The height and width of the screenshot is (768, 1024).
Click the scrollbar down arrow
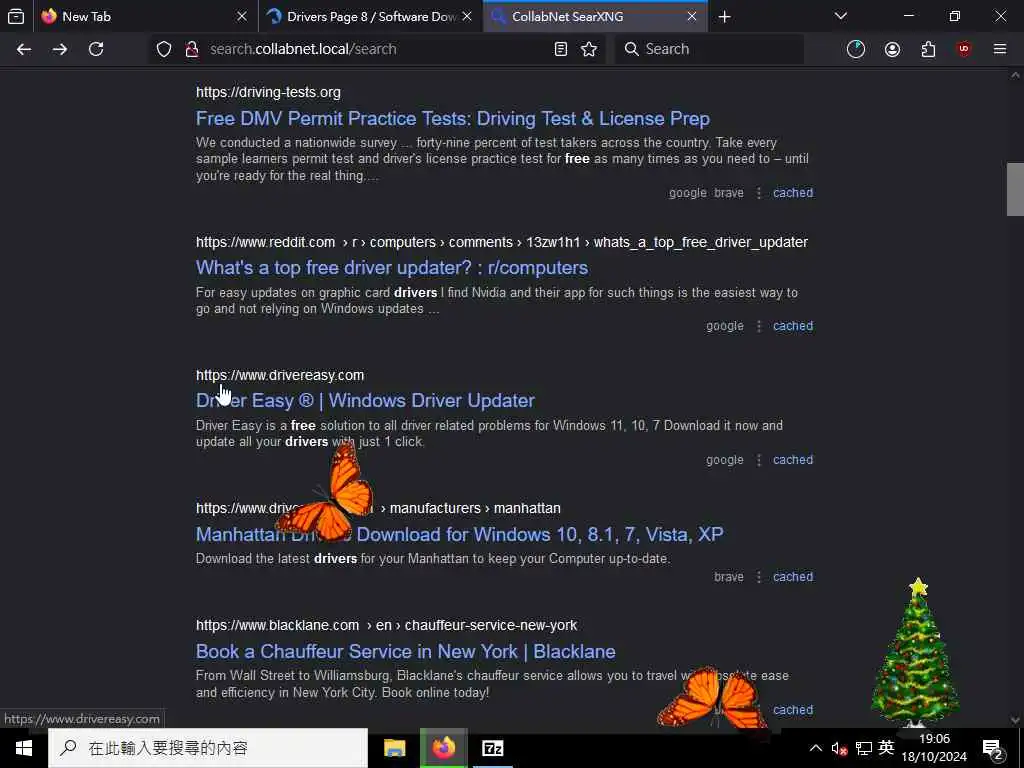[1015, 720]
